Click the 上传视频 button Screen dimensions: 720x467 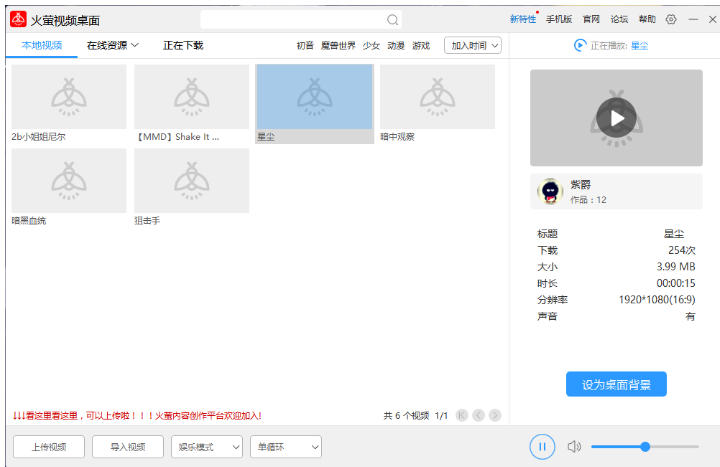coord(49,447)
